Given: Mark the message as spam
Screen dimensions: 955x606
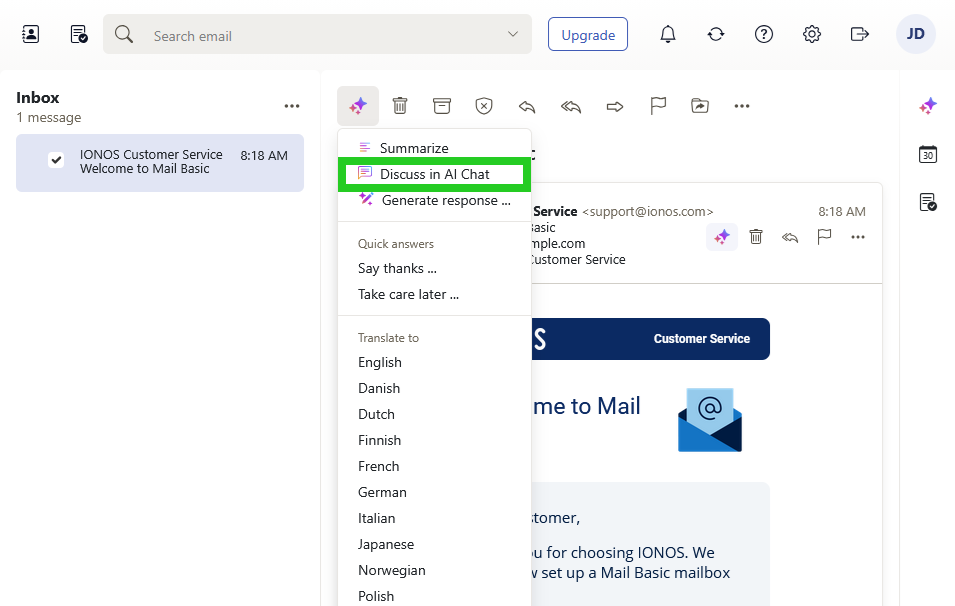Looking at the screenshot, I should [x=484, y=105].
